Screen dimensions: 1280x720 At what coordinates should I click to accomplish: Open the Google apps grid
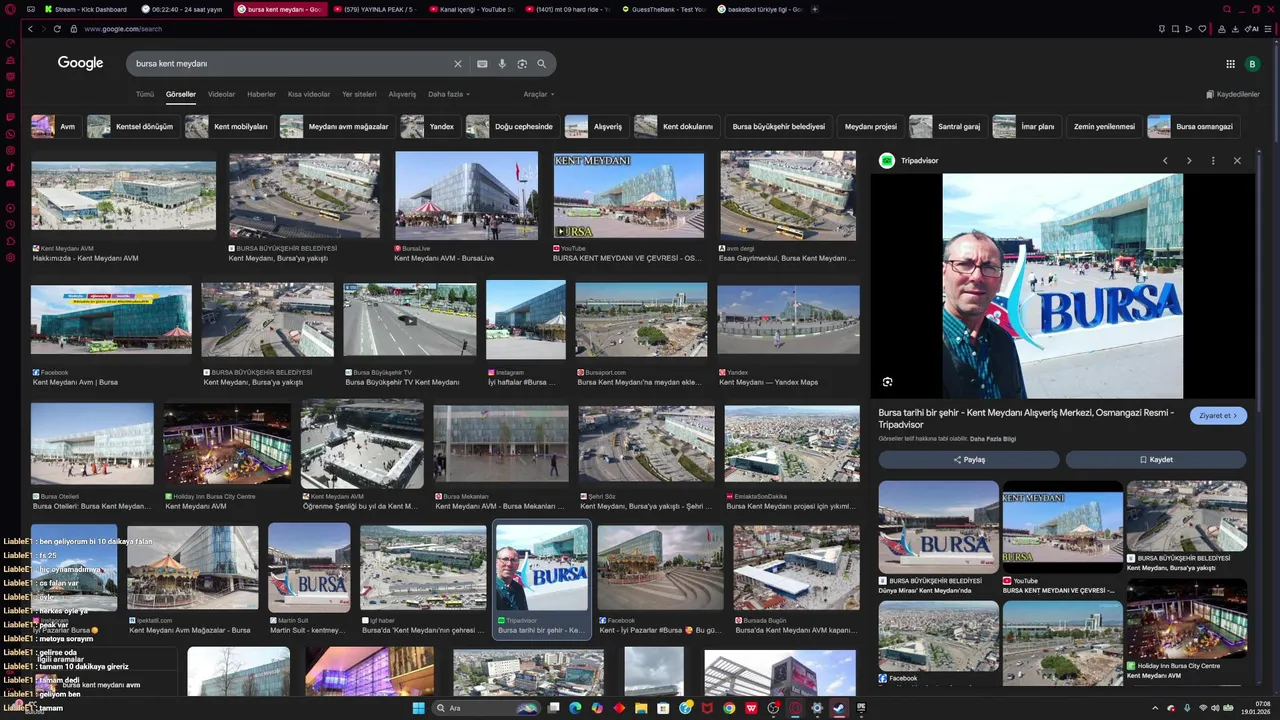(1230, 64)
